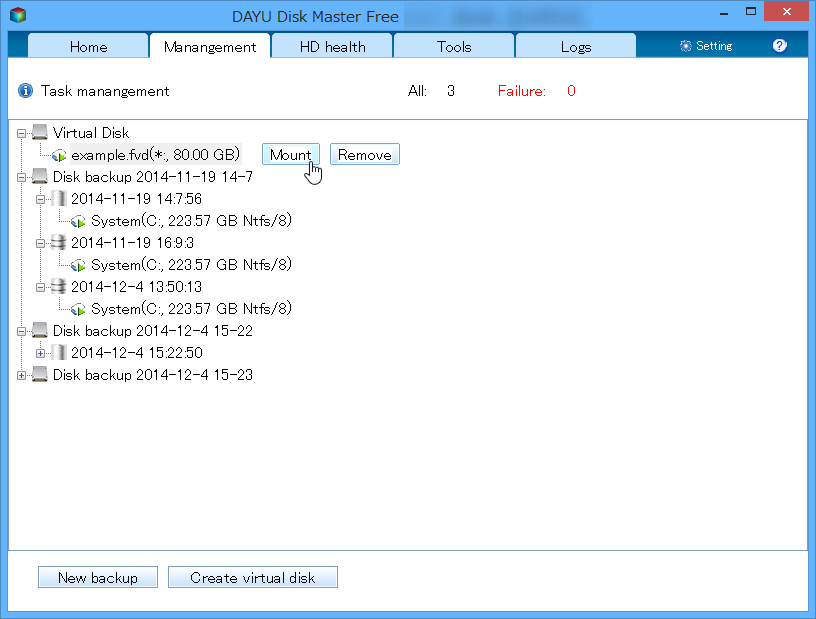
Task: Select Disk backup 2014-11-19 14-7 label
Action: (x=152, y=177)
